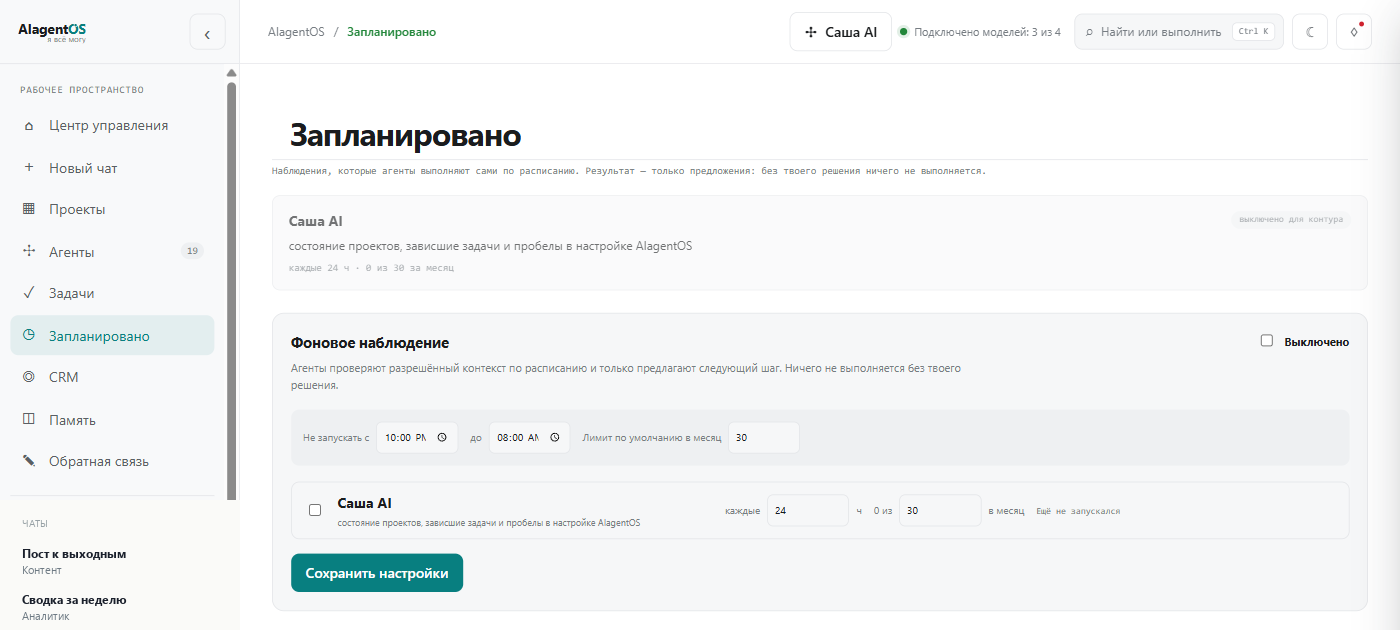
Task: Click the book icon beside Память
Action: point(29,420)
